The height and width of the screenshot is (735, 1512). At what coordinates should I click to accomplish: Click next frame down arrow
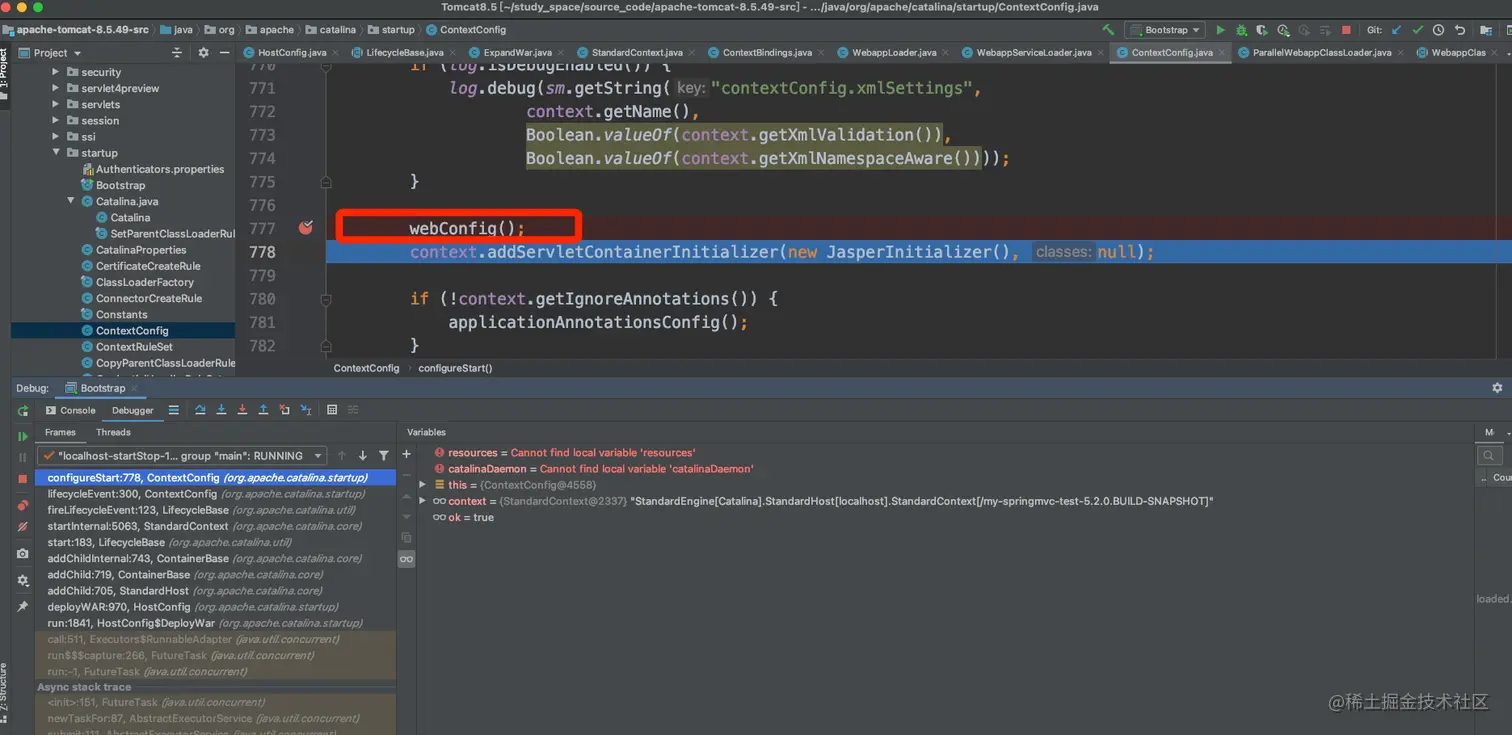pyautogui.click(x=362, y=456)
